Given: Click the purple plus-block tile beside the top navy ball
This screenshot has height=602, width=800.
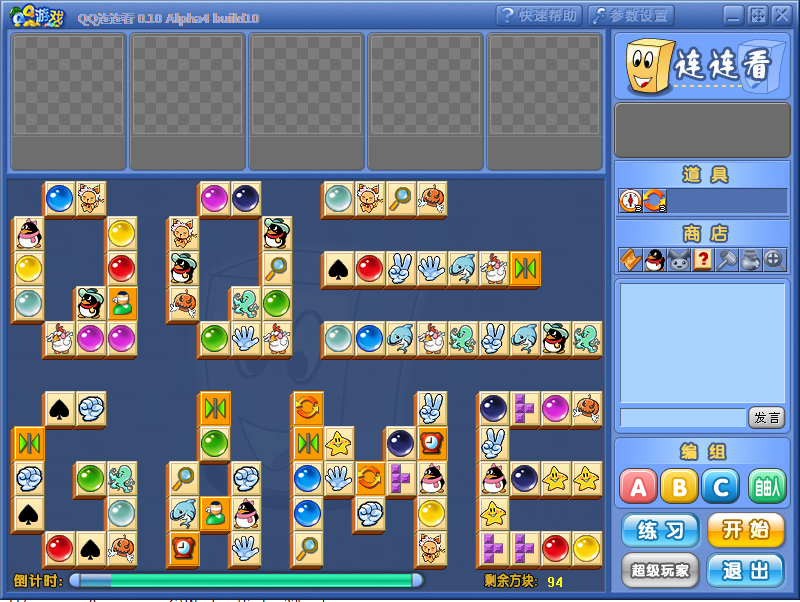Looking at the screenshot, I should tap(524, 409).
